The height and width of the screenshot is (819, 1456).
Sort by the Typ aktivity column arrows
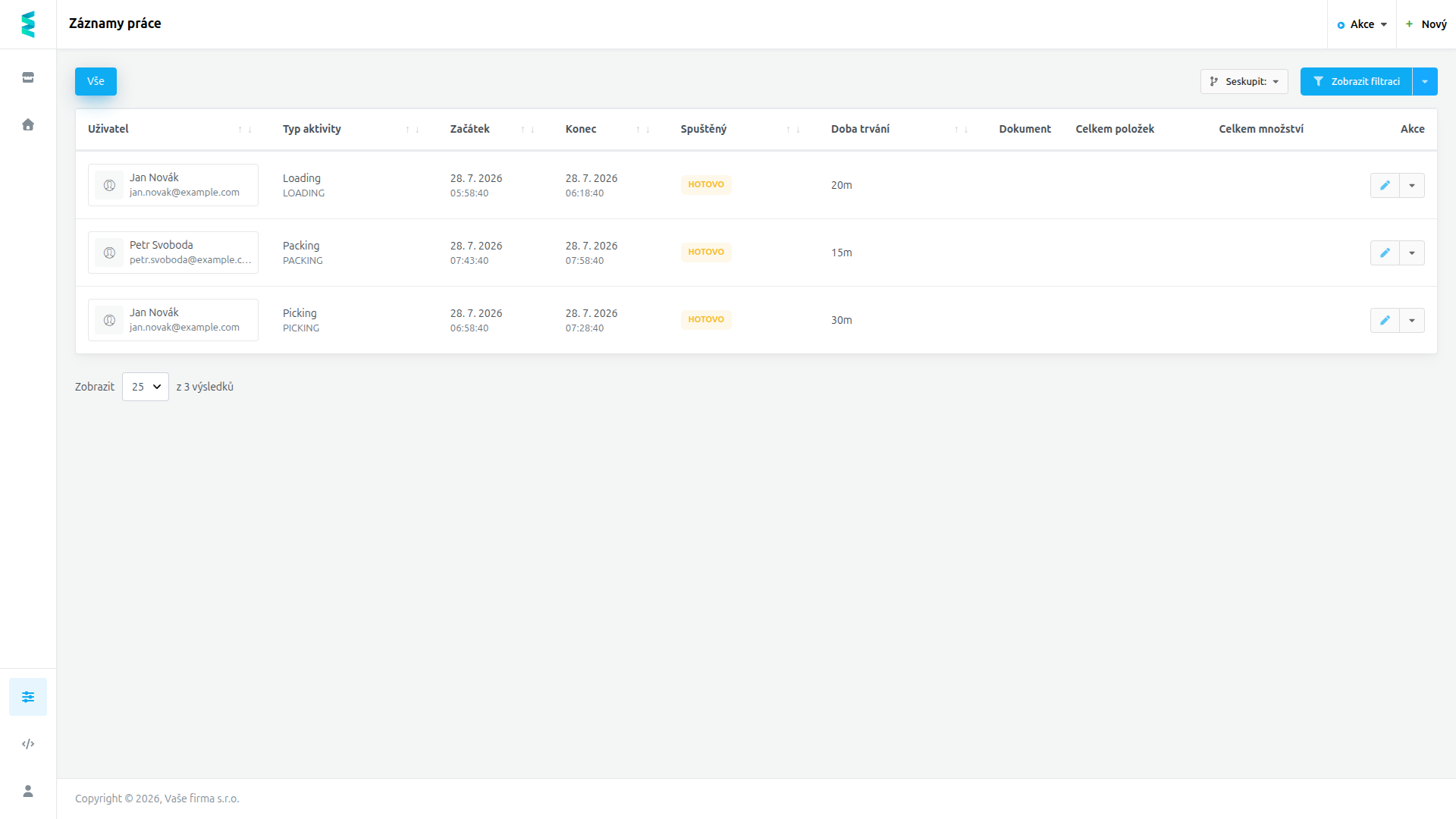tap(413, 130)
